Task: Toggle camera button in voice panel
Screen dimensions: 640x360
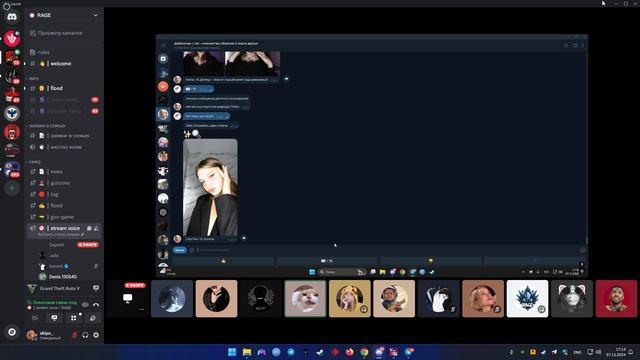Action: pos(35,318)
